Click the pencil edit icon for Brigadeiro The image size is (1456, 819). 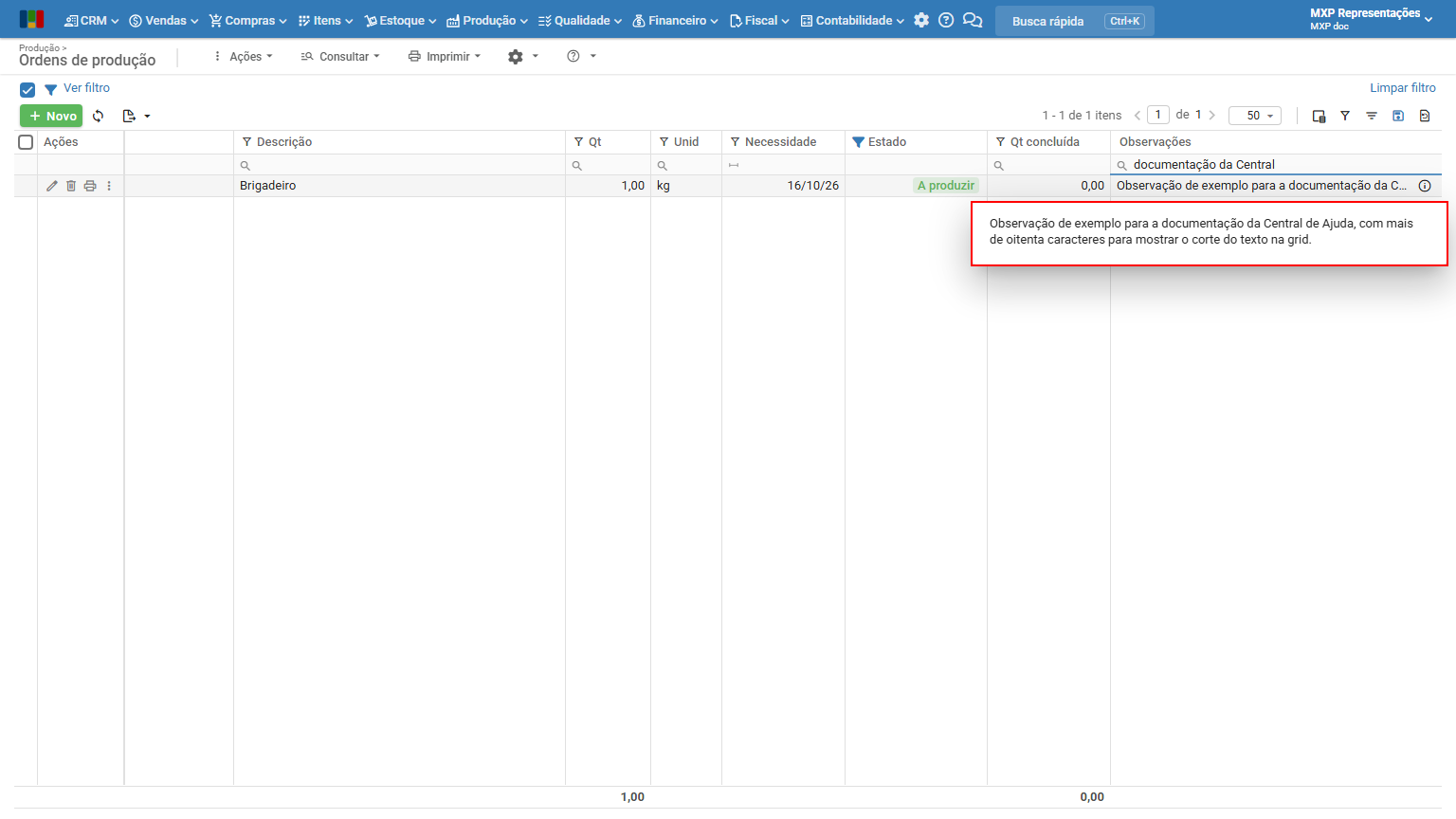(52, 186)
